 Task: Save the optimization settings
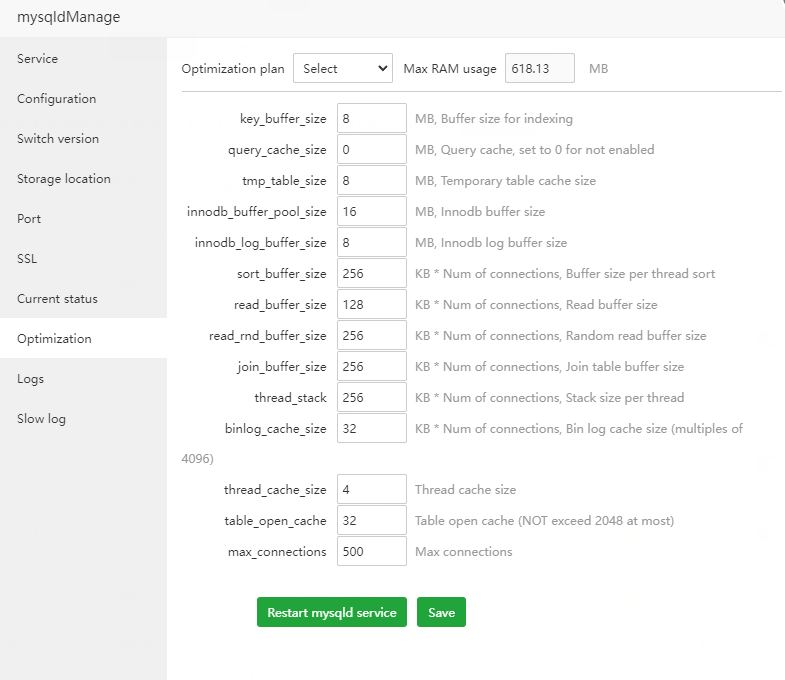pos(441,613)
